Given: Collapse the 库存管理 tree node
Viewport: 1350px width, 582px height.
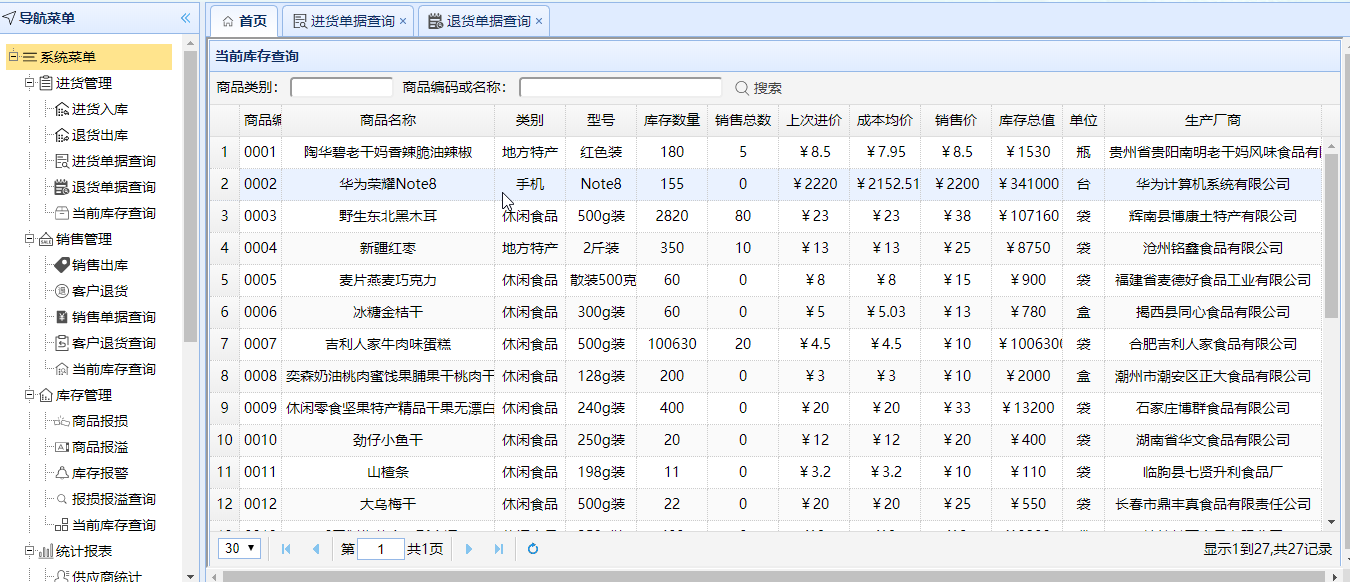Looking at the screenshot, I should point(29,395).
